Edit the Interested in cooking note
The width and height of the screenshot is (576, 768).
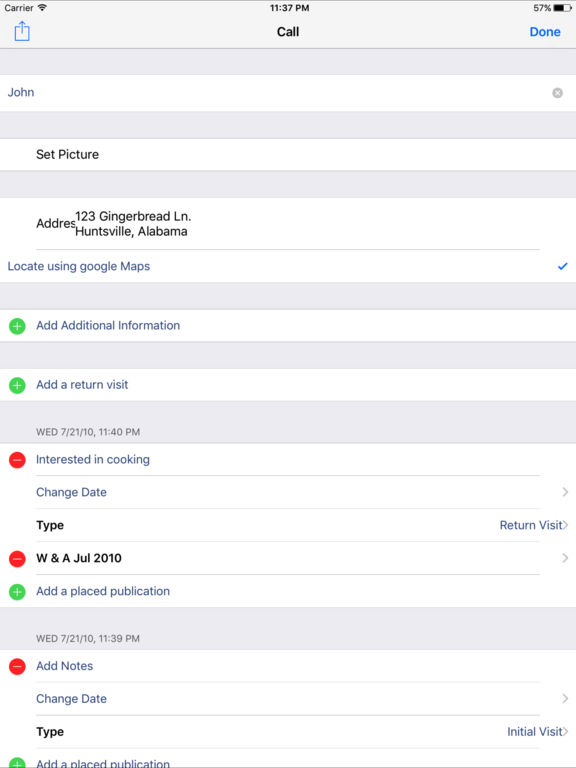pos(93,460)
